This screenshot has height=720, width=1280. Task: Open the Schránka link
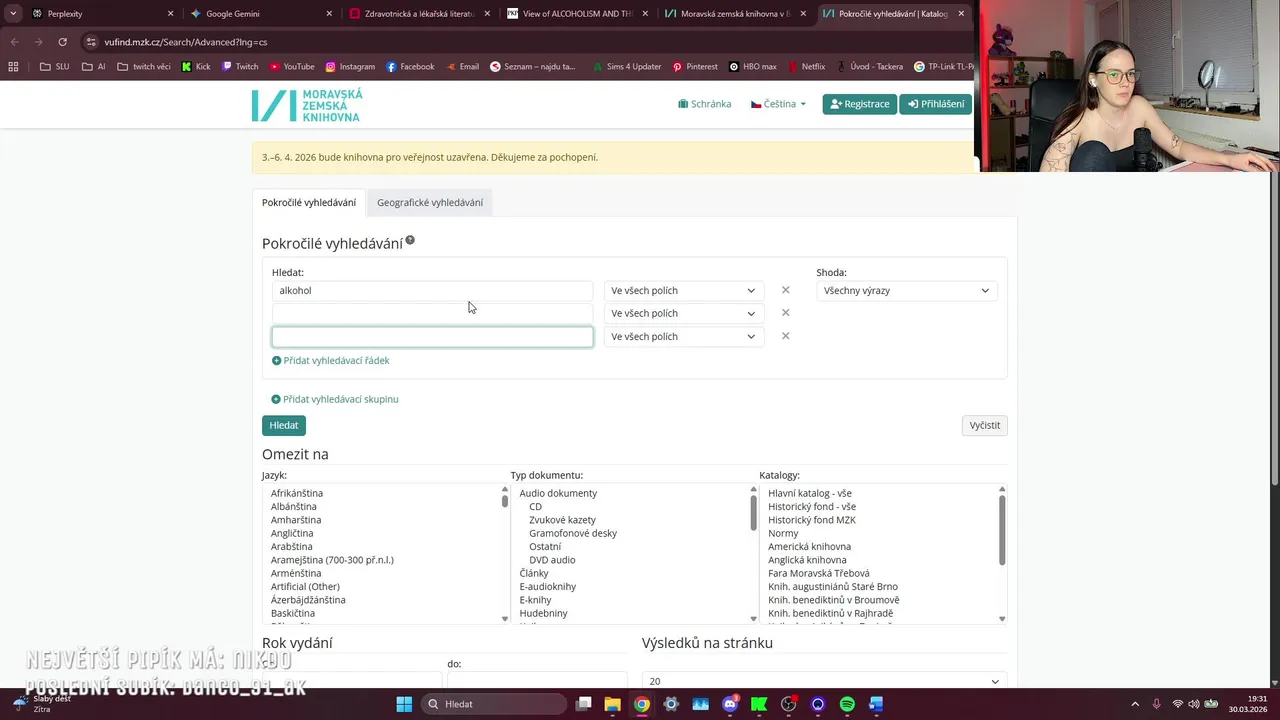(705, 104)
